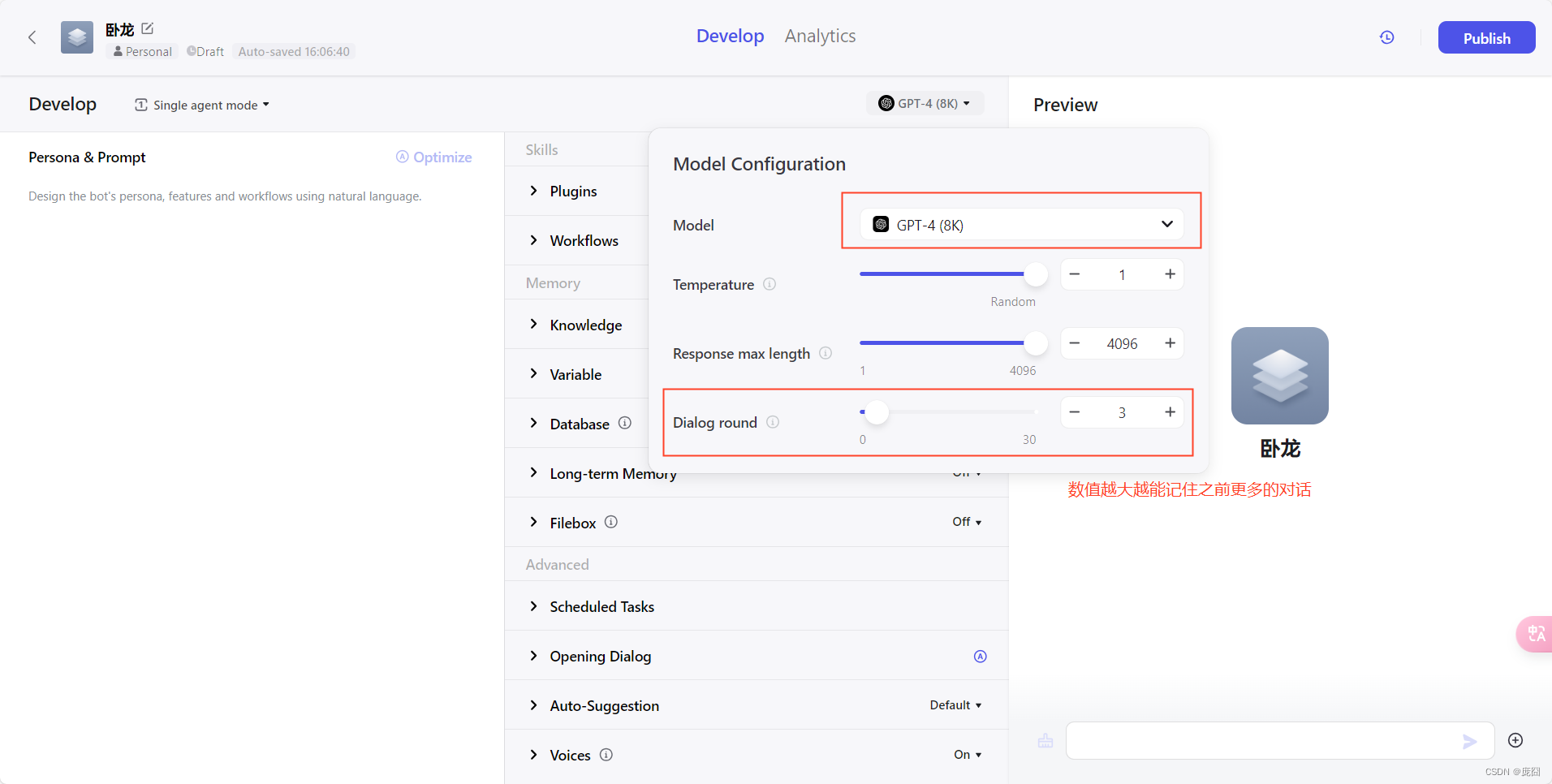Click the send message arrow icon
The height and width of the screenshot is (784, 1552).
coord(1469,741)
